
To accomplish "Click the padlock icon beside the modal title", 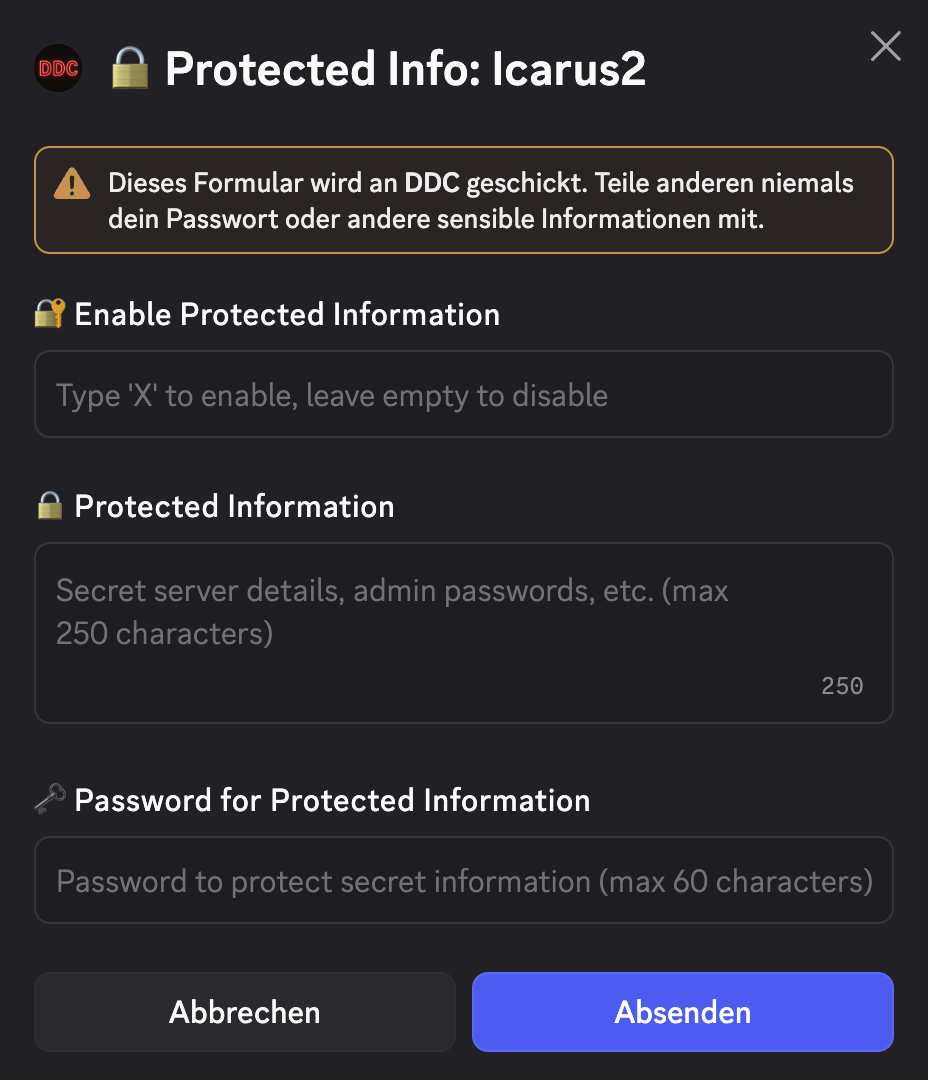I will 128,68.
